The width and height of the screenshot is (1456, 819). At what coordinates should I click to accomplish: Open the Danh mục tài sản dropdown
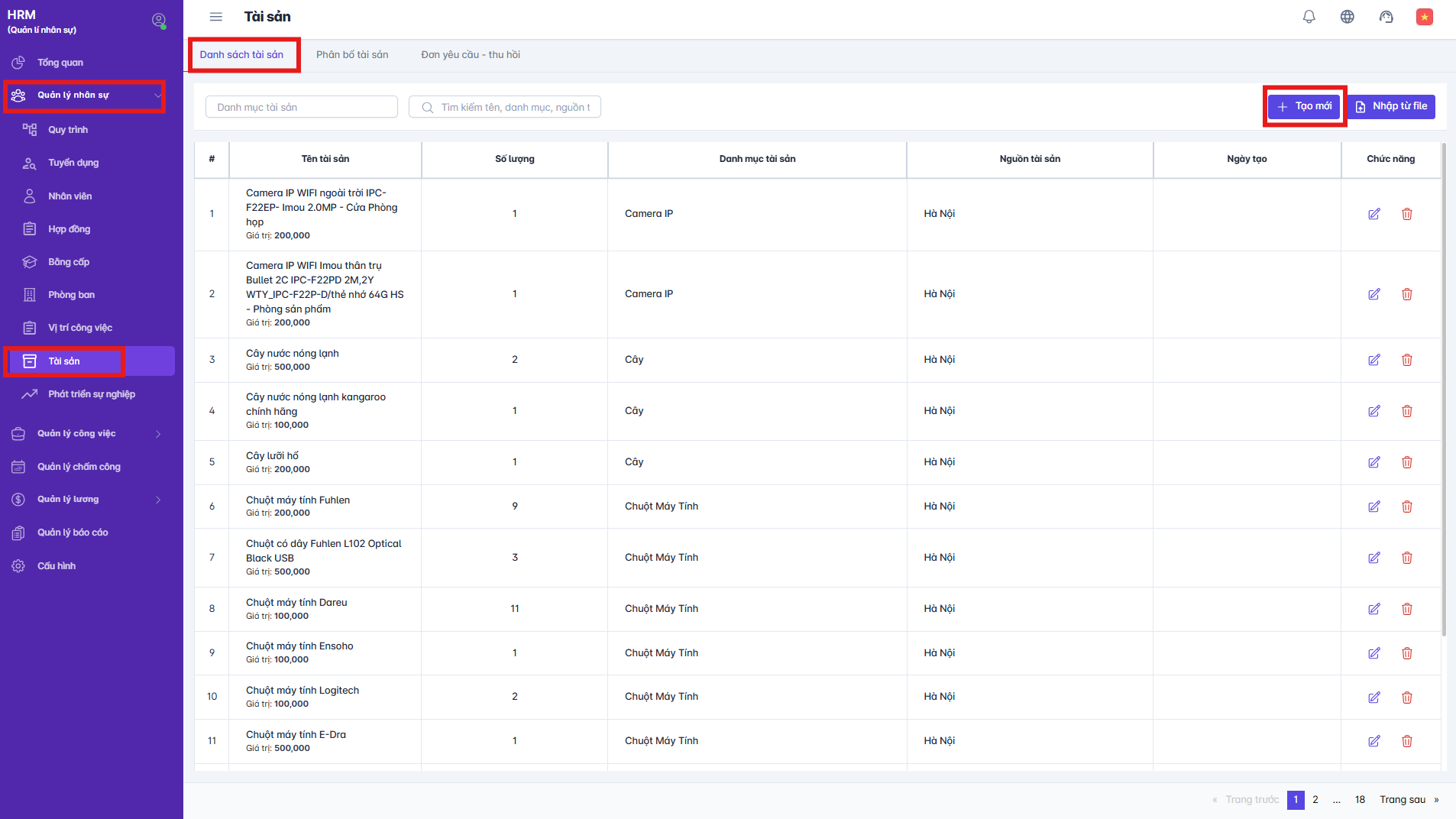tap(301, 107)
